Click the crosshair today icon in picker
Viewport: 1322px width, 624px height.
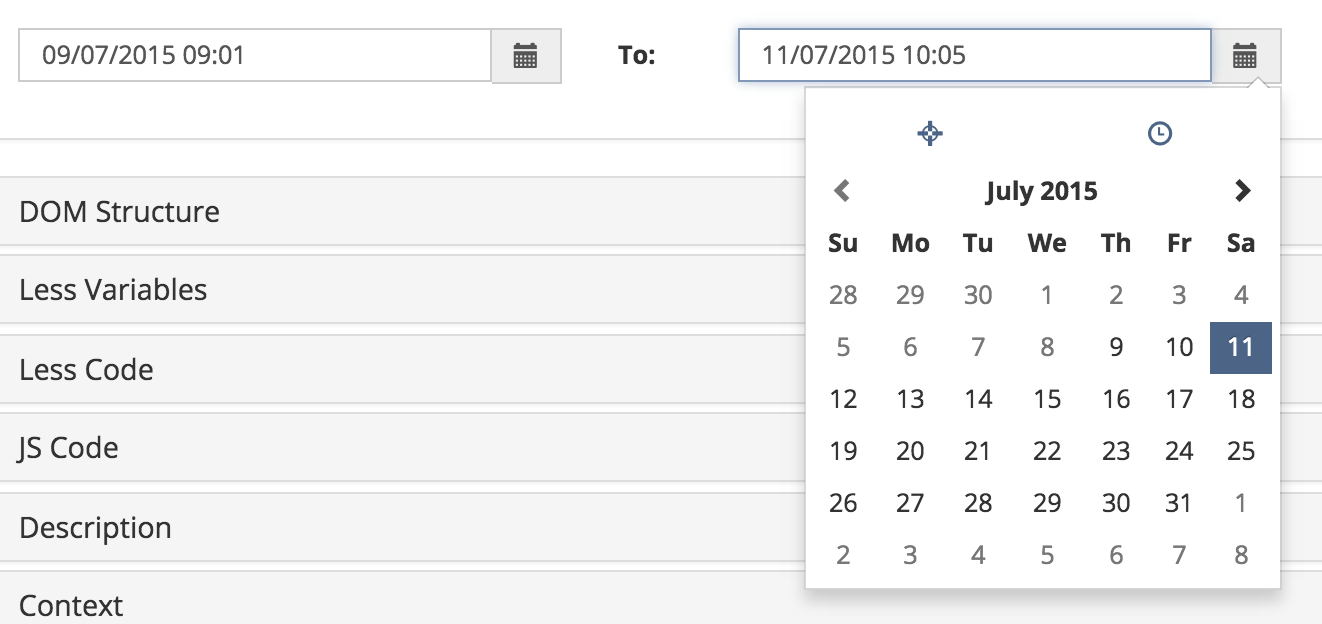tap(930, 133)
